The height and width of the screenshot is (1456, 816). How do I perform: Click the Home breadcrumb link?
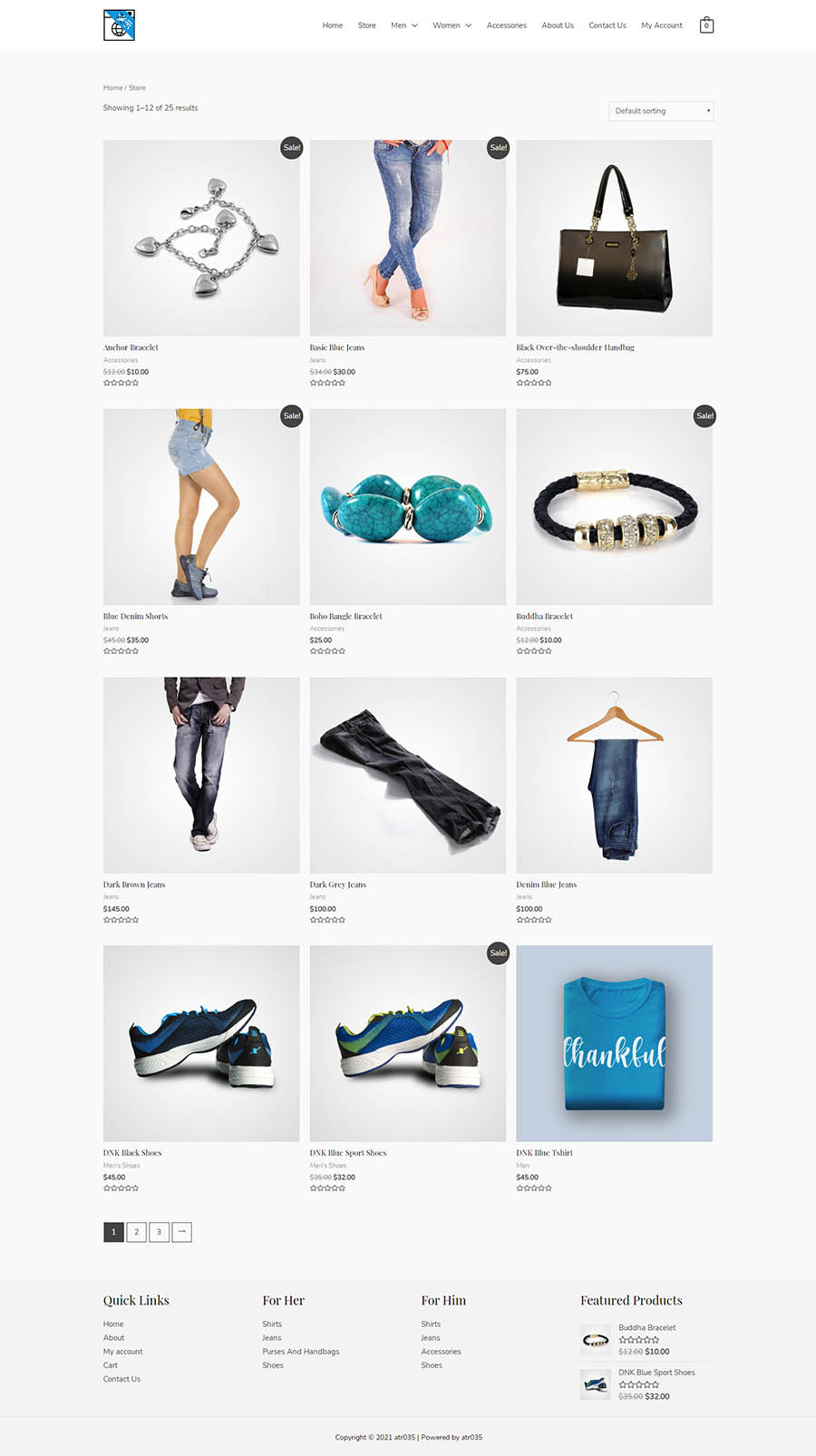[112, 88]
